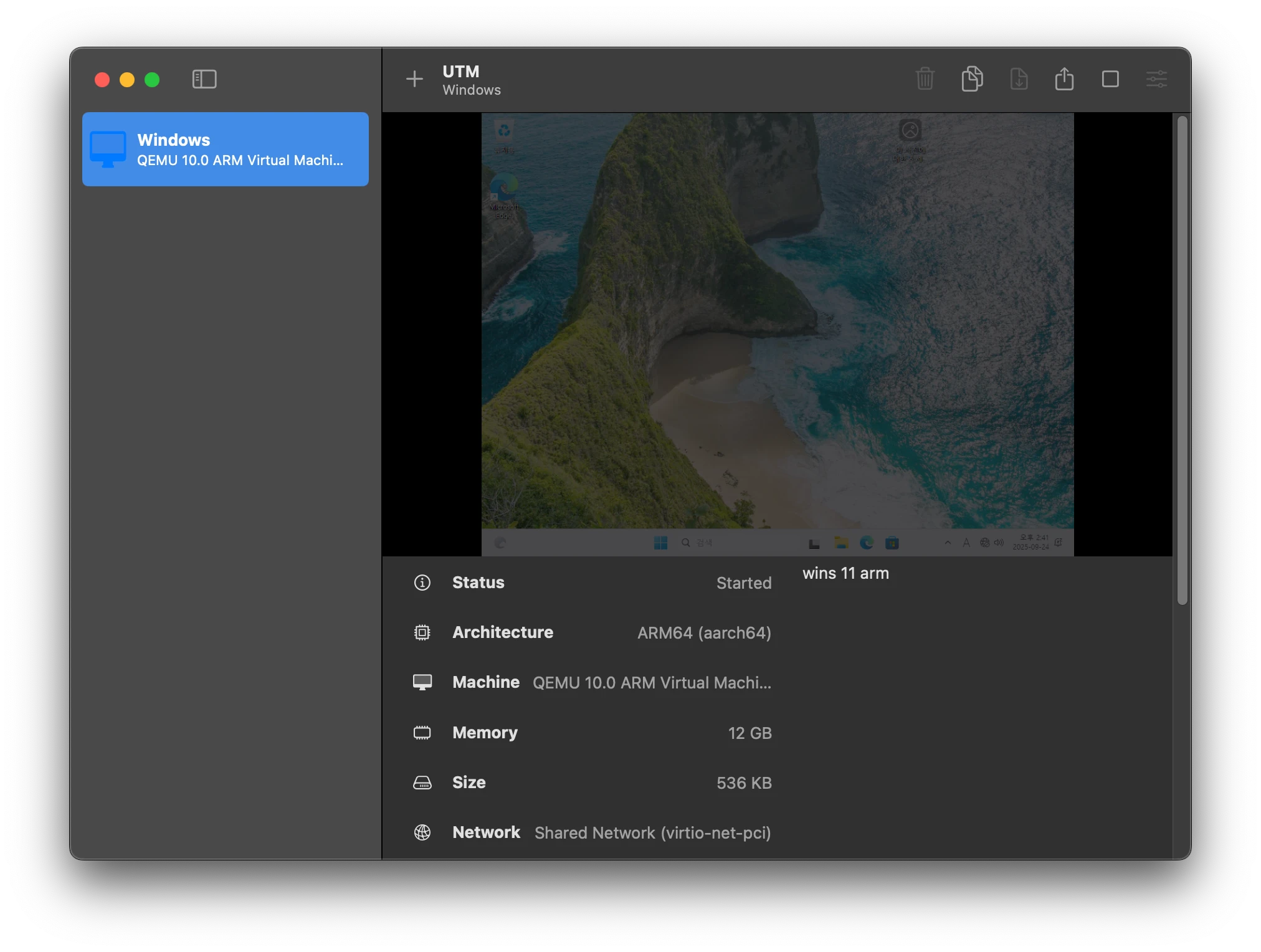Screen dimensions: 1261x952
Task: Stop the VM with the square icon
Action: coord(1110,79)
